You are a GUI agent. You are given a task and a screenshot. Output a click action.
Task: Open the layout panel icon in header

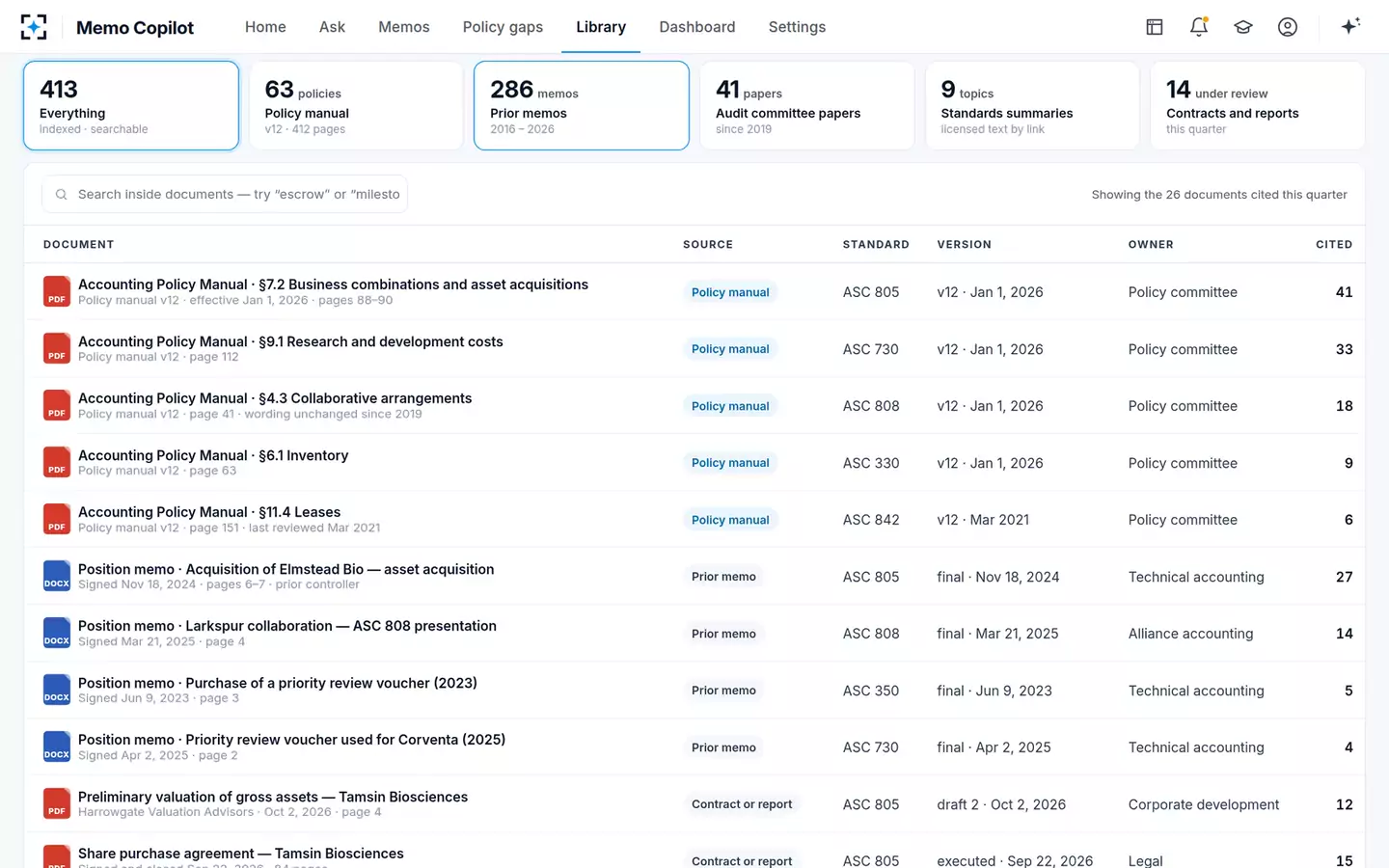(x=1155, y=27)
